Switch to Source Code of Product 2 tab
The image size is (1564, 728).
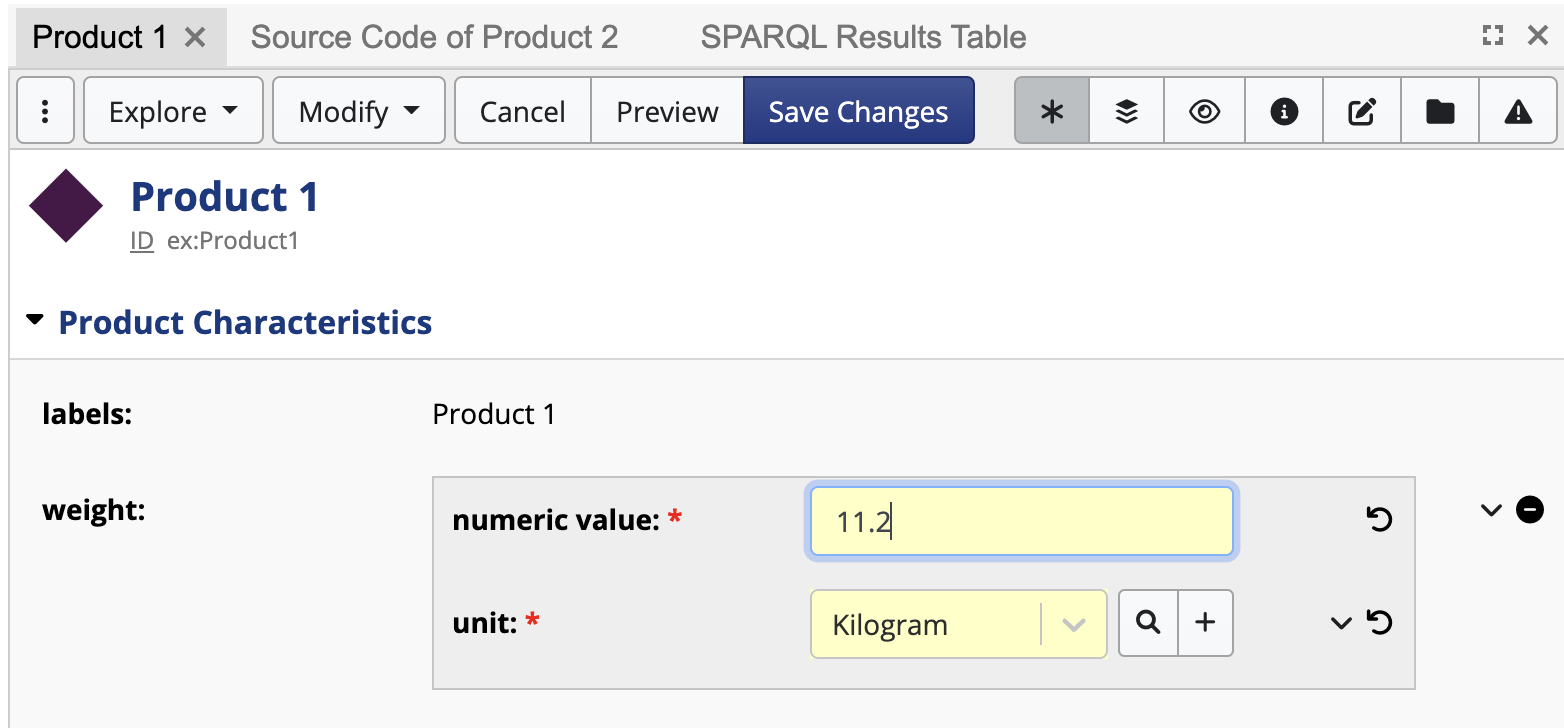[x=434, y=37]
